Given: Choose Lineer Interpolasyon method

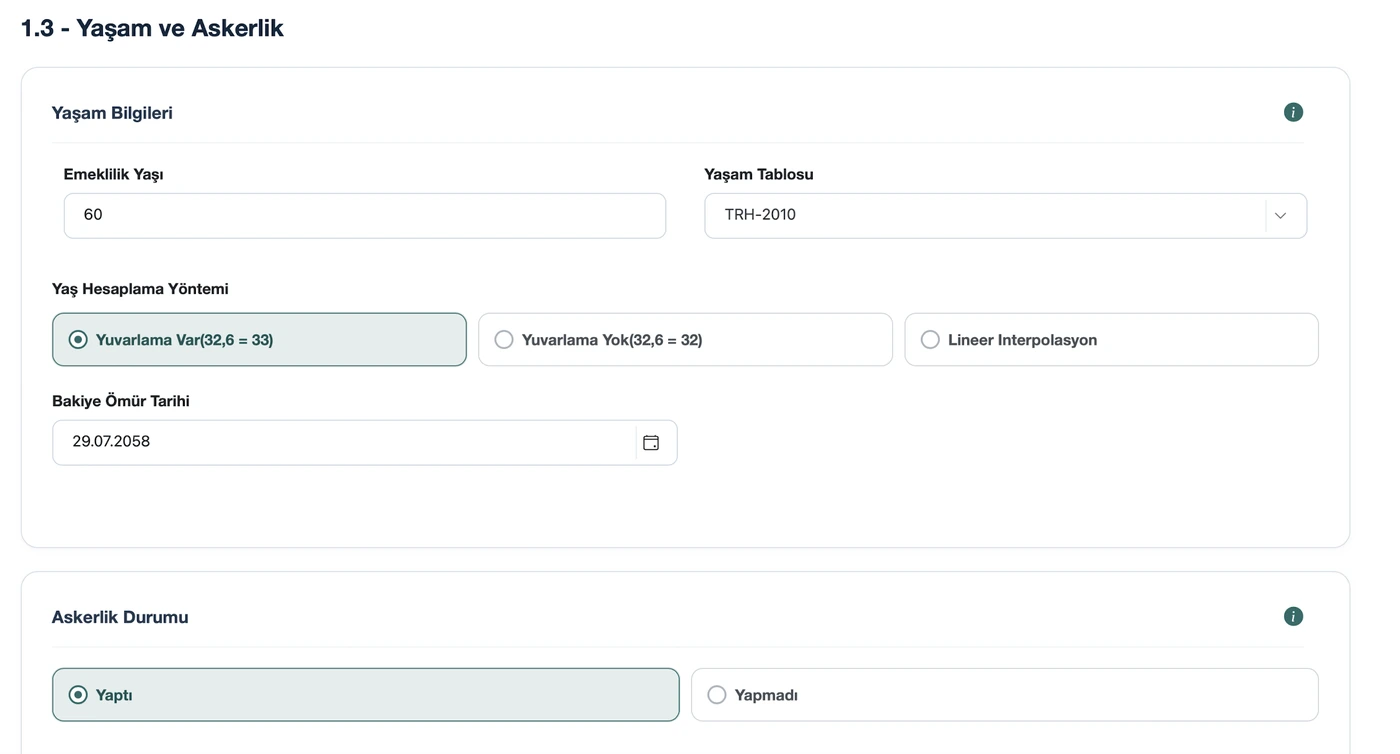Looking at the screenshot, I should coord(1111,340).
